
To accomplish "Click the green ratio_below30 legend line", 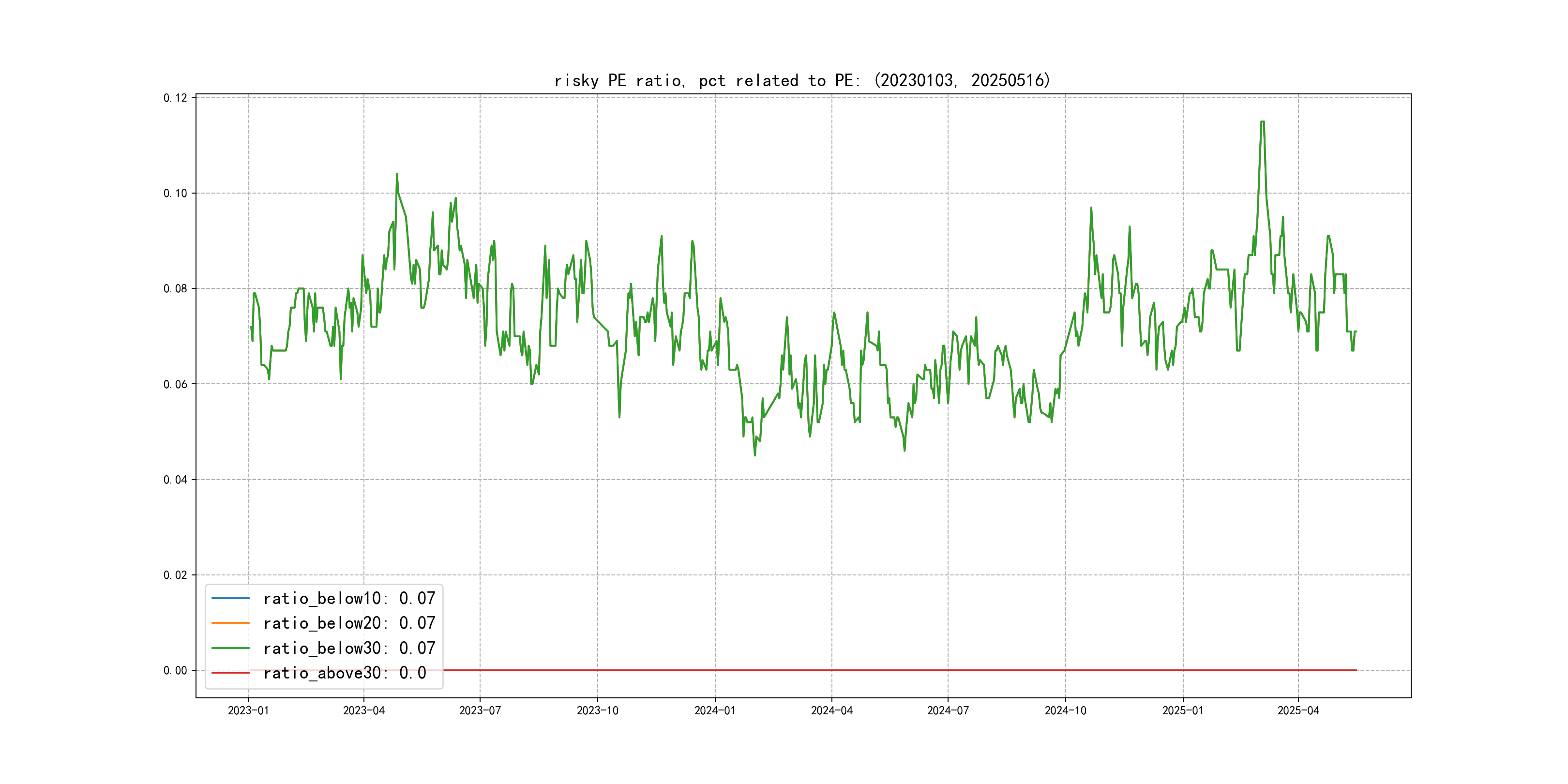I will point(230,648).
